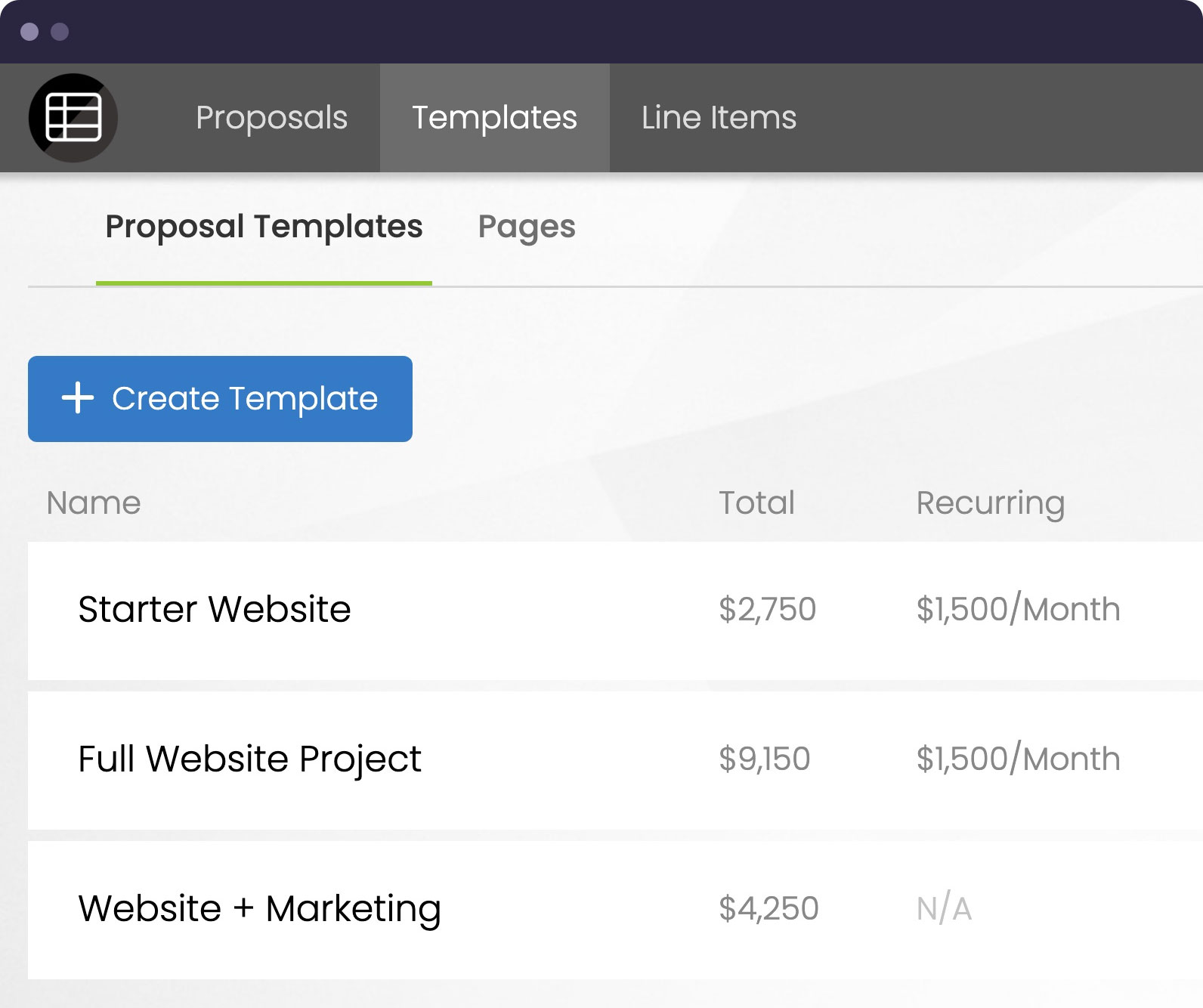Click the first macOS window dot
This screenshot has height=1008, width=1203.
[x=29, y=32]
